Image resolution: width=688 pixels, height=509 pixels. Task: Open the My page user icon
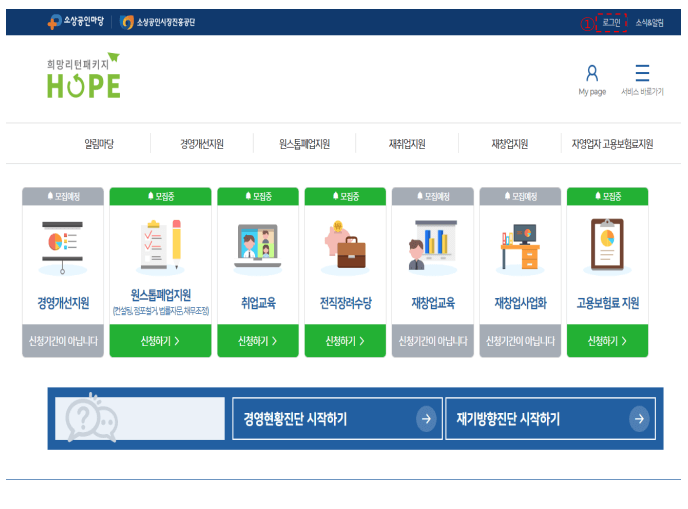[x=592, y=74]
